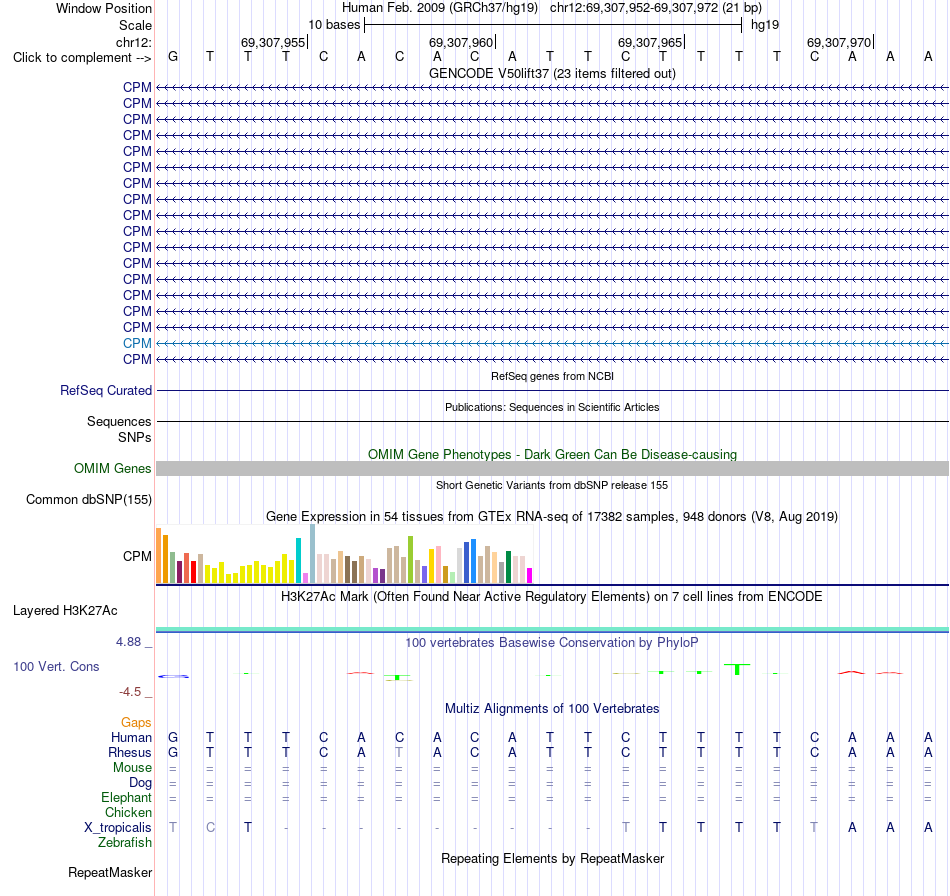Click the 'Click to complement -->' label
This screenshot has height=896, width=950.
point(82,58)
